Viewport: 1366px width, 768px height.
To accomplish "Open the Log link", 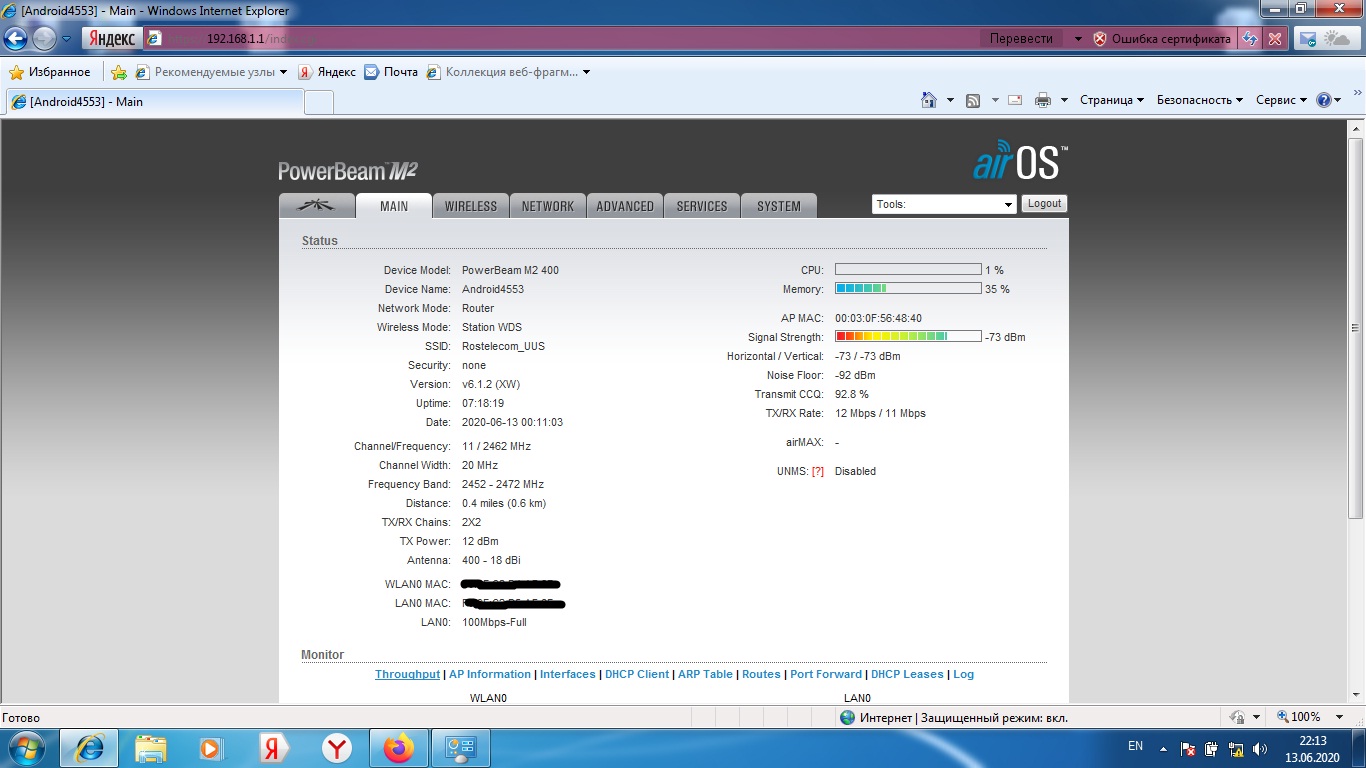I will click(x=963, y=674).
